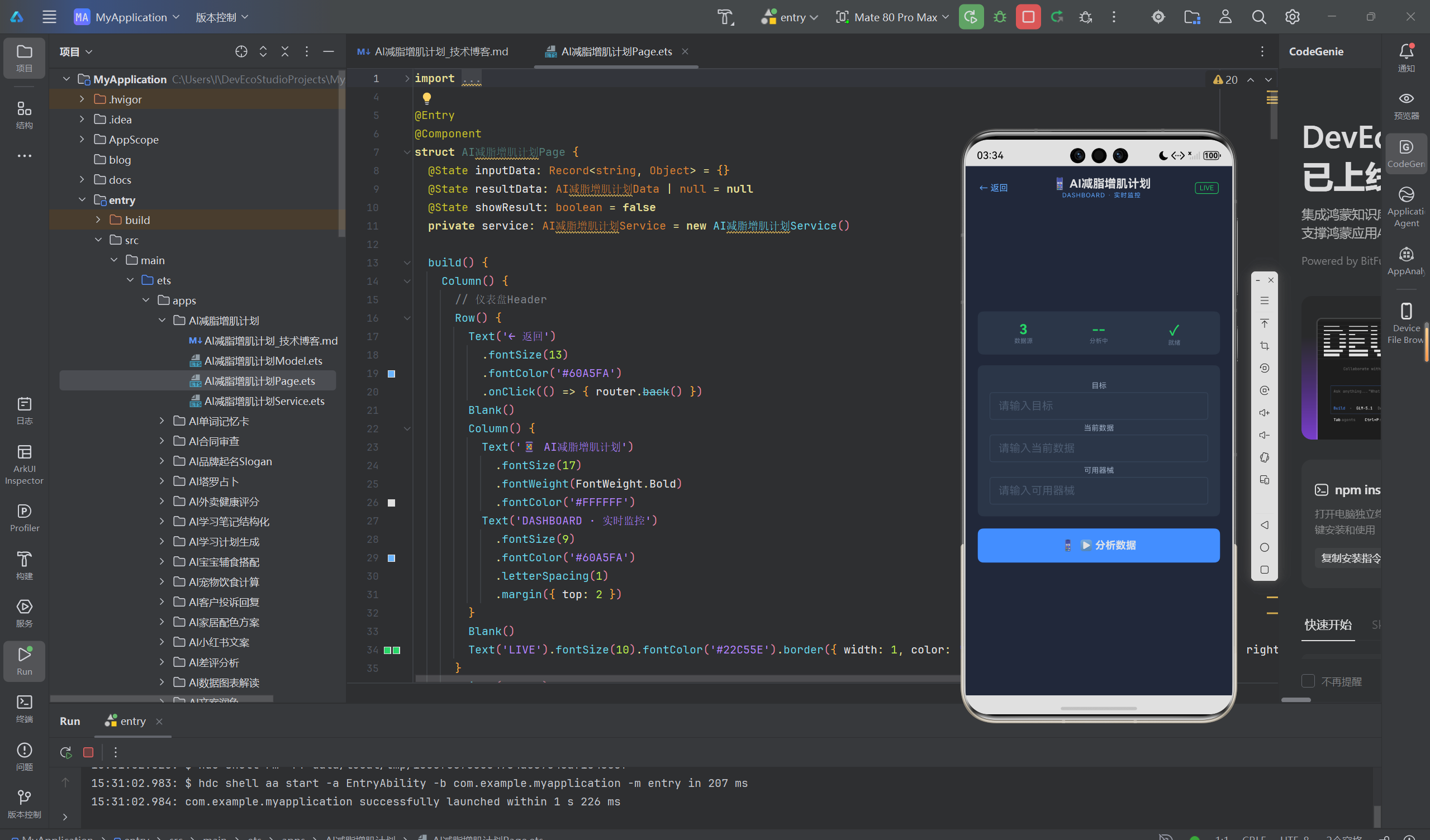Collapse the entry module folder
The height and width of the screenshot is (840, 1430).
[82, 199]
